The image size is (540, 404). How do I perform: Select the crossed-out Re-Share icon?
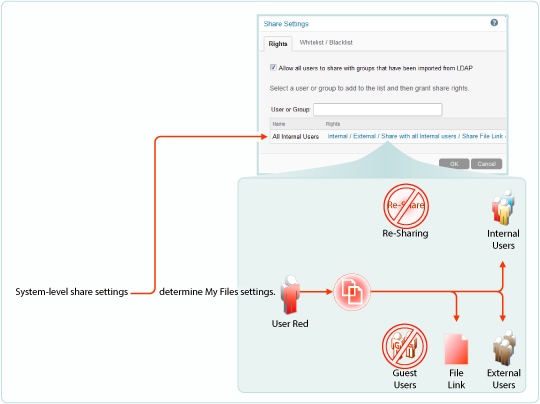tap(406, 206)
